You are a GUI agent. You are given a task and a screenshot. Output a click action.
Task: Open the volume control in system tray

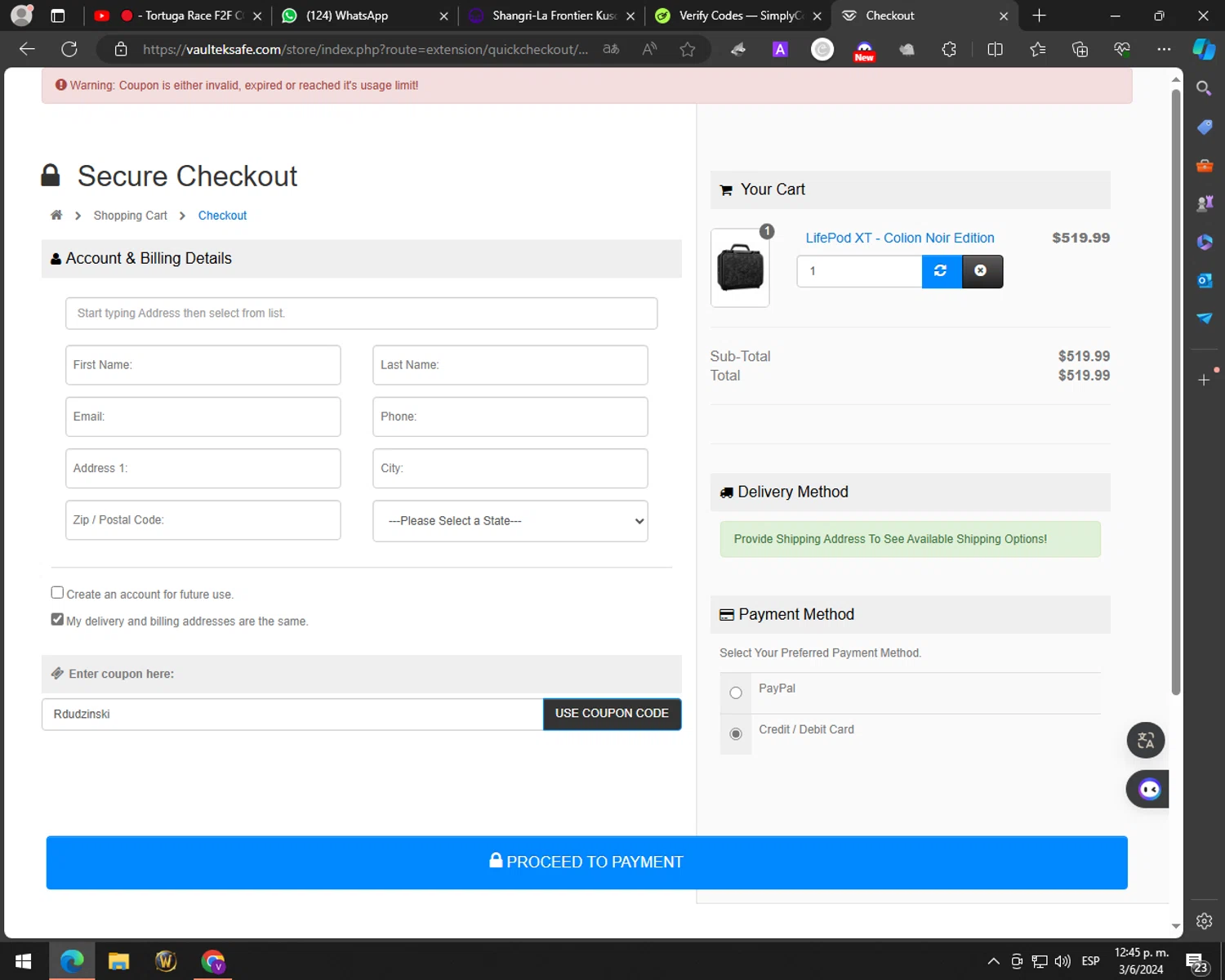click(1062, 961)
